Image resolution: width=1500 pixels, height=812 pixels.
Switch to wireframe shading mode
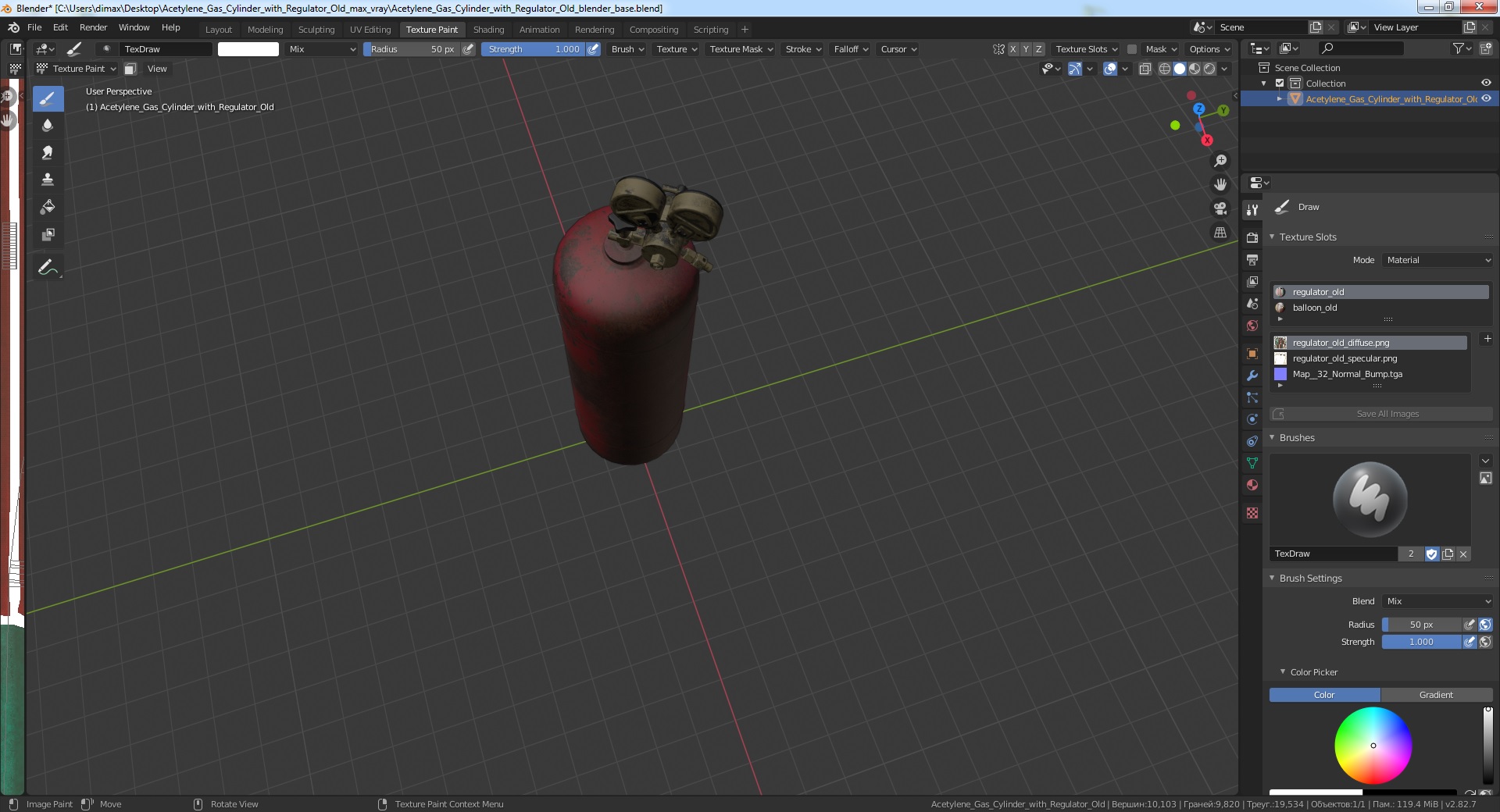click(x=1165, y=69)
